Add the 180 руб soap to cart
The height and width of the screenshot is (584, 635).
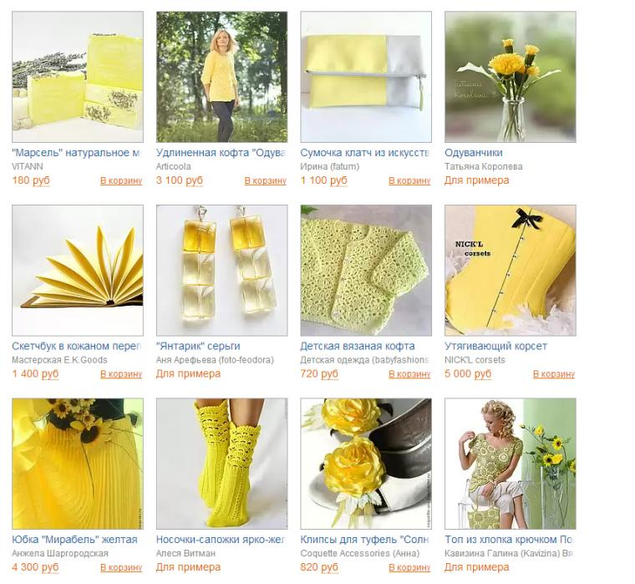point(121,181)
